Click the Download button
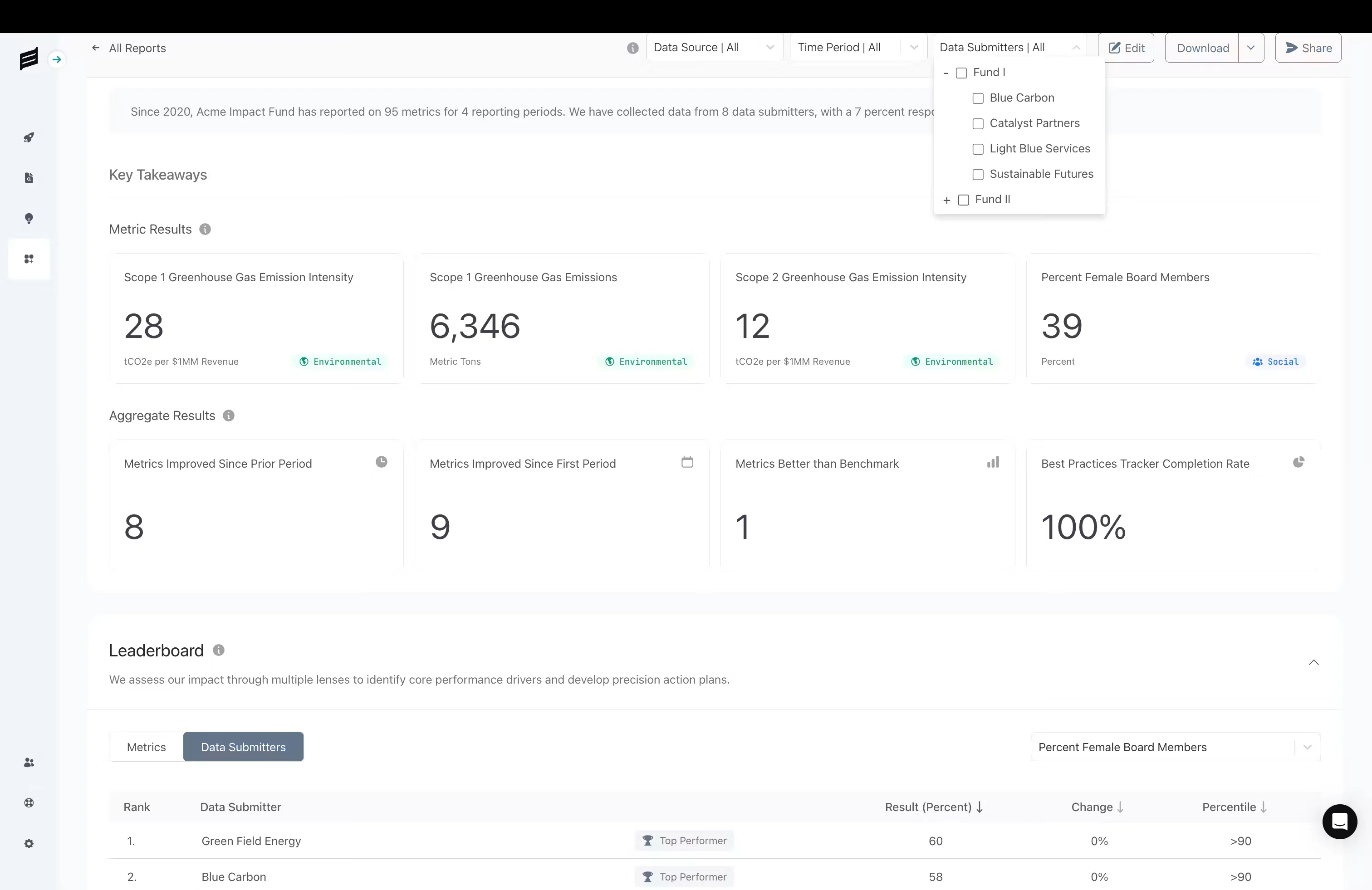 [x=1202, y=48]
